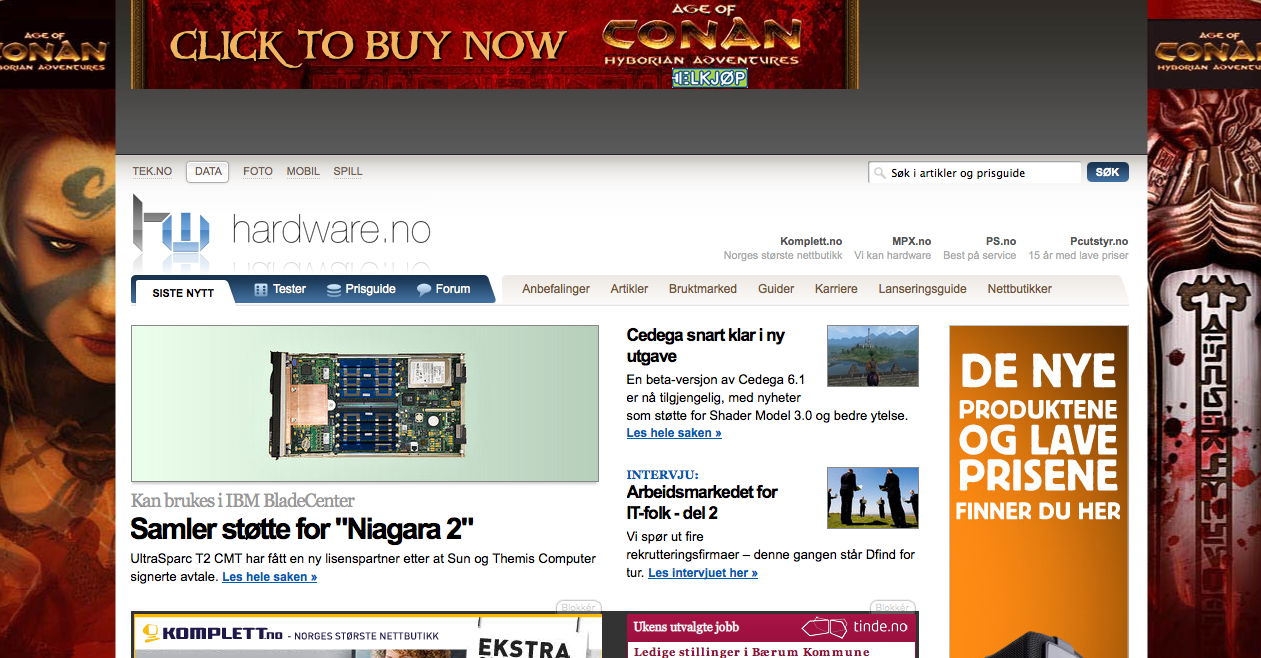Viewport: 1261px width, 658px height.
Task: Click the tinde.no logo icon
Action: (x=824, y=628)
